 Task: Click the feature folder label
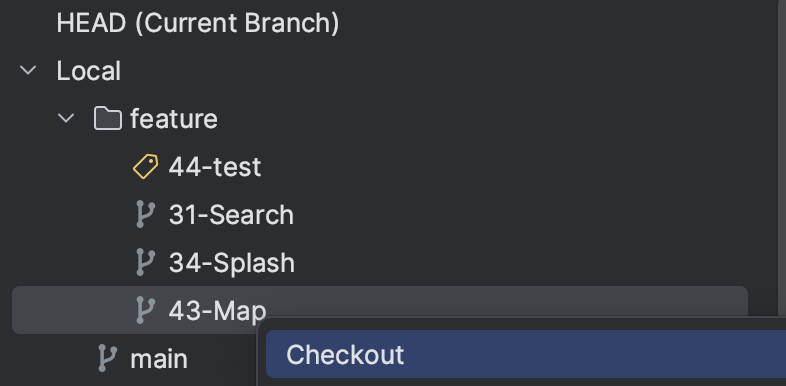point(174,119)
